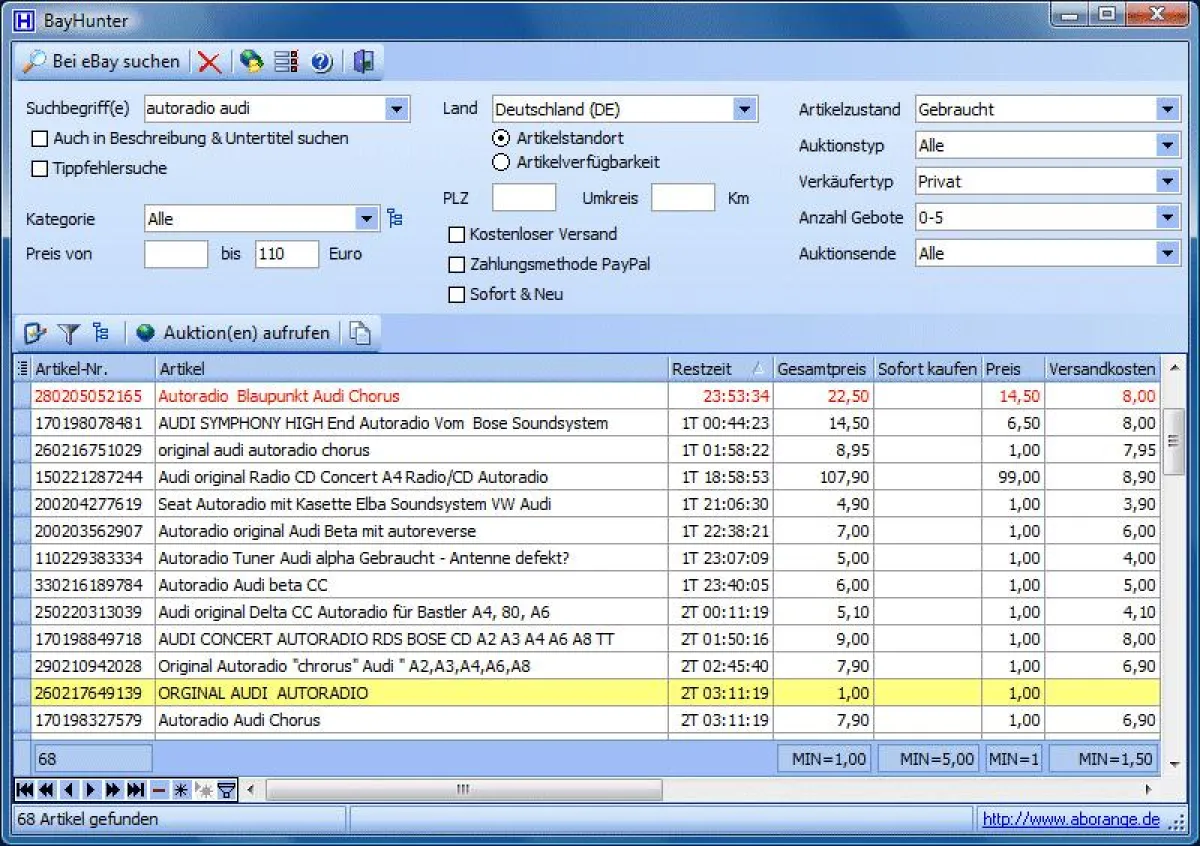Image resolution: width=1200 pixels, height=846 pixels.
Task: Check Zahlungsmethode PayPal
Action: point(457,265)
